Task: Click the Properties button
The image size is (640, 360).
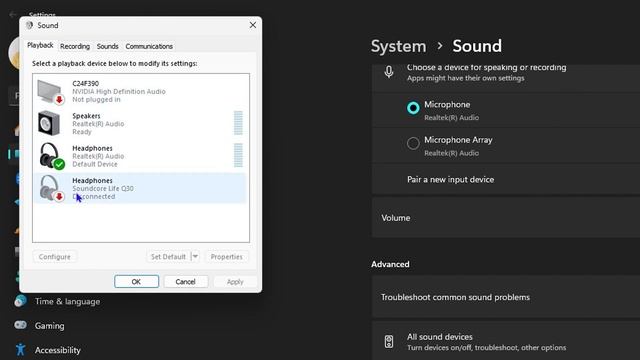Action: 227,256
